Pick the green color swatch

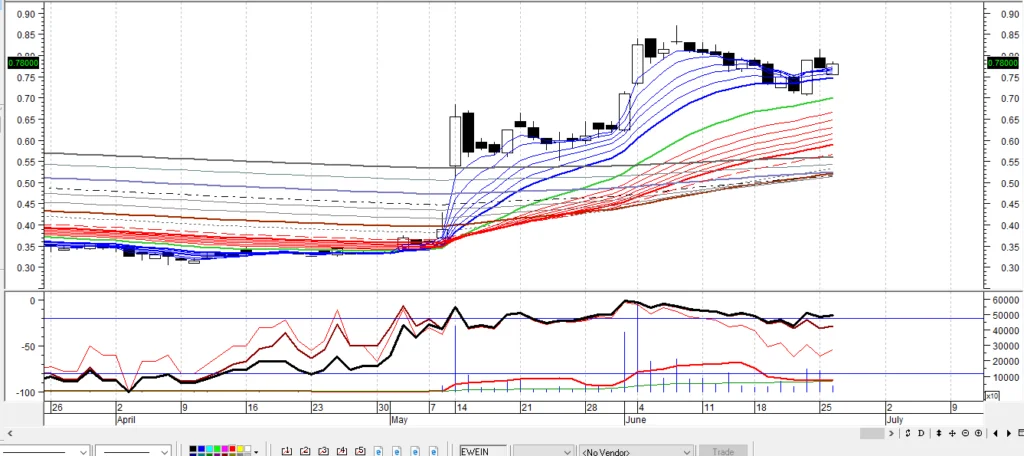click(x=217, y=450)
